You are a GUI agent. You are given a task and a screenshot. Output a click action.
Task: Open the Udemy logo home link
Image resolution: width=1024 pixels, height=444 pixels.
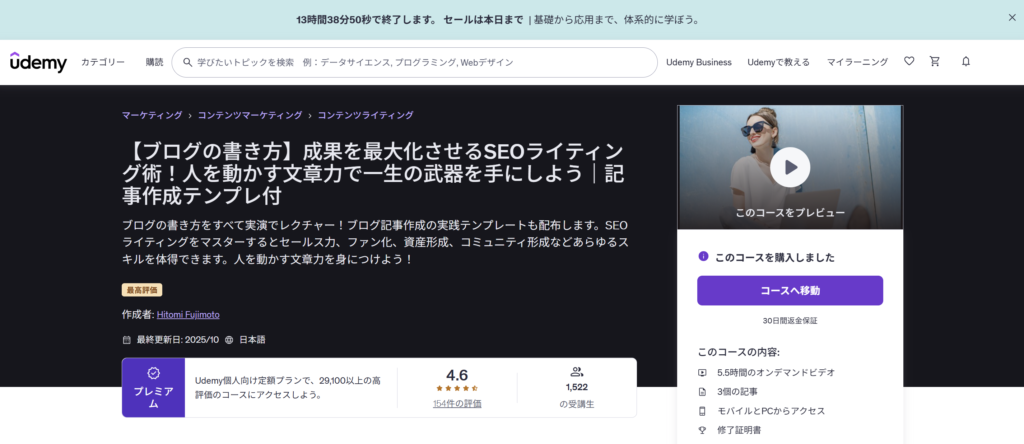tap(39, 62)
